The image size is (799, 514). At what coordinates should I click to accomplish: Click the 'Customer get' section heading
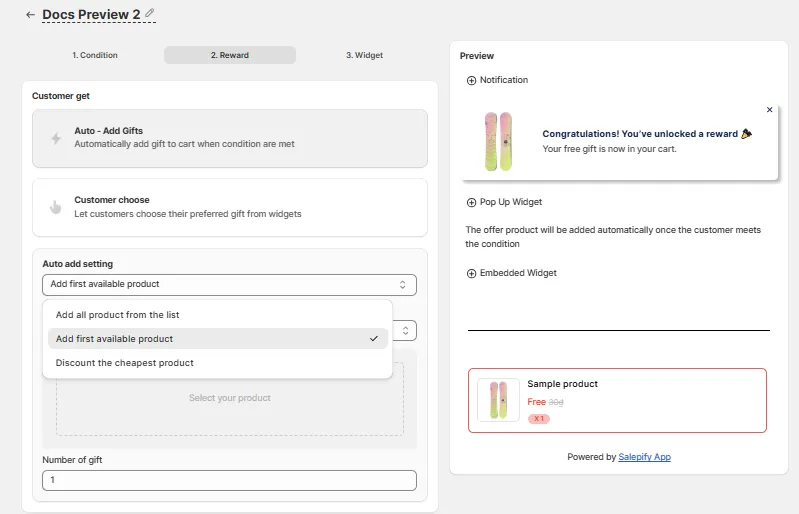point(61,96)
